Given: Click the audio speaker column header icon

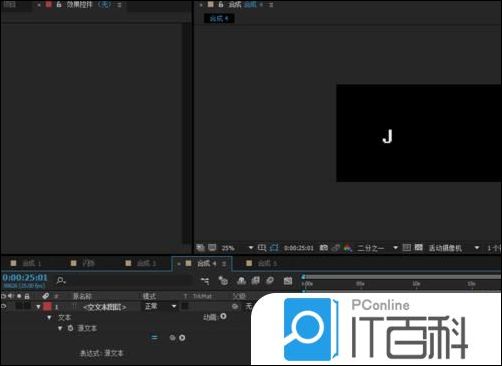Looking at the screenshot, I should 11,296.
